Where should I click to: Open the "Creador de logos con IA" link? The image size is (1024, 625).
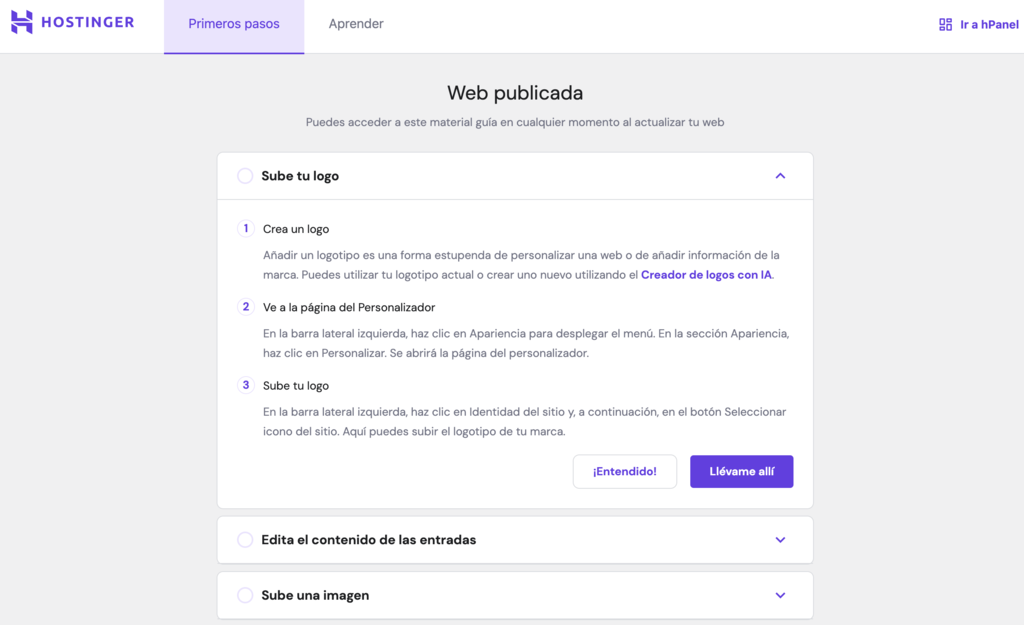click(x=706, y=275)
